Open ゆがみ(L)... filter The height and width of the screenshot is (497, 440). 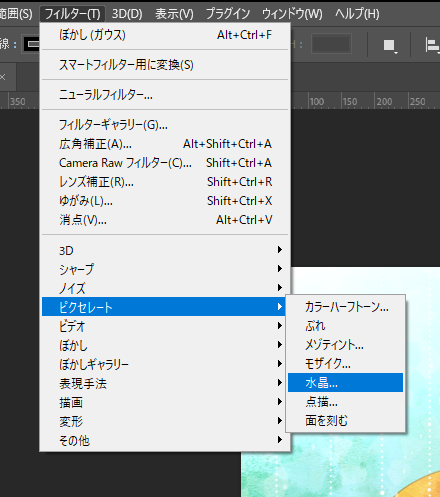pos(165,201)
